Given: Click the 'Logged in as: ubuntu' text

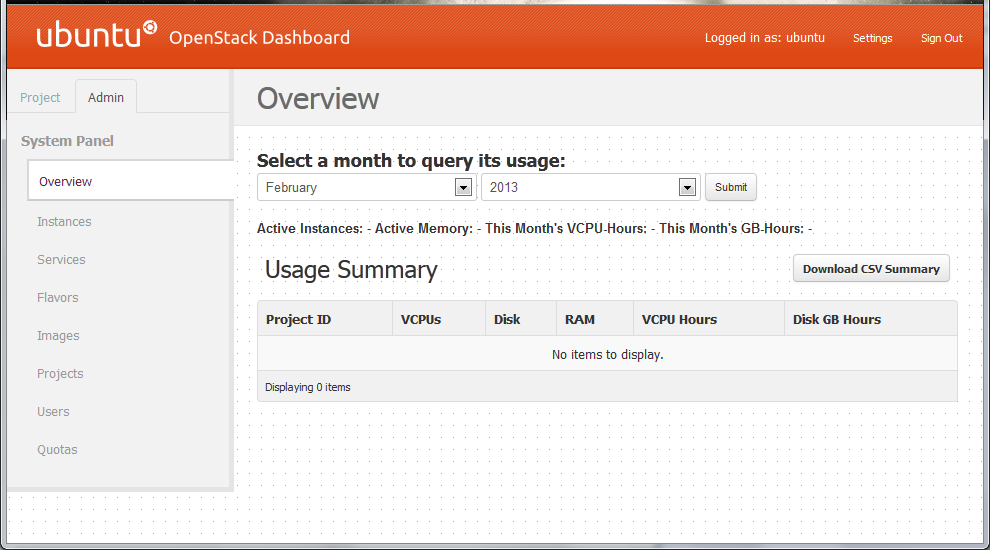Looking at the screenshot, I should (x=765, y=38).
